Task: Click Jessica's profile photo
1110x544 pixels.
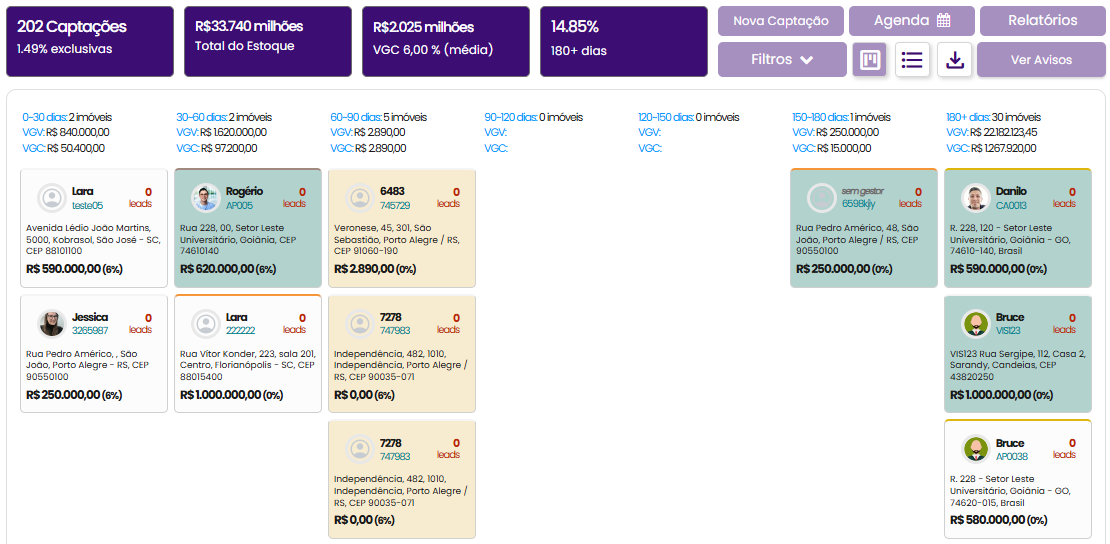Action: [51, 324]
